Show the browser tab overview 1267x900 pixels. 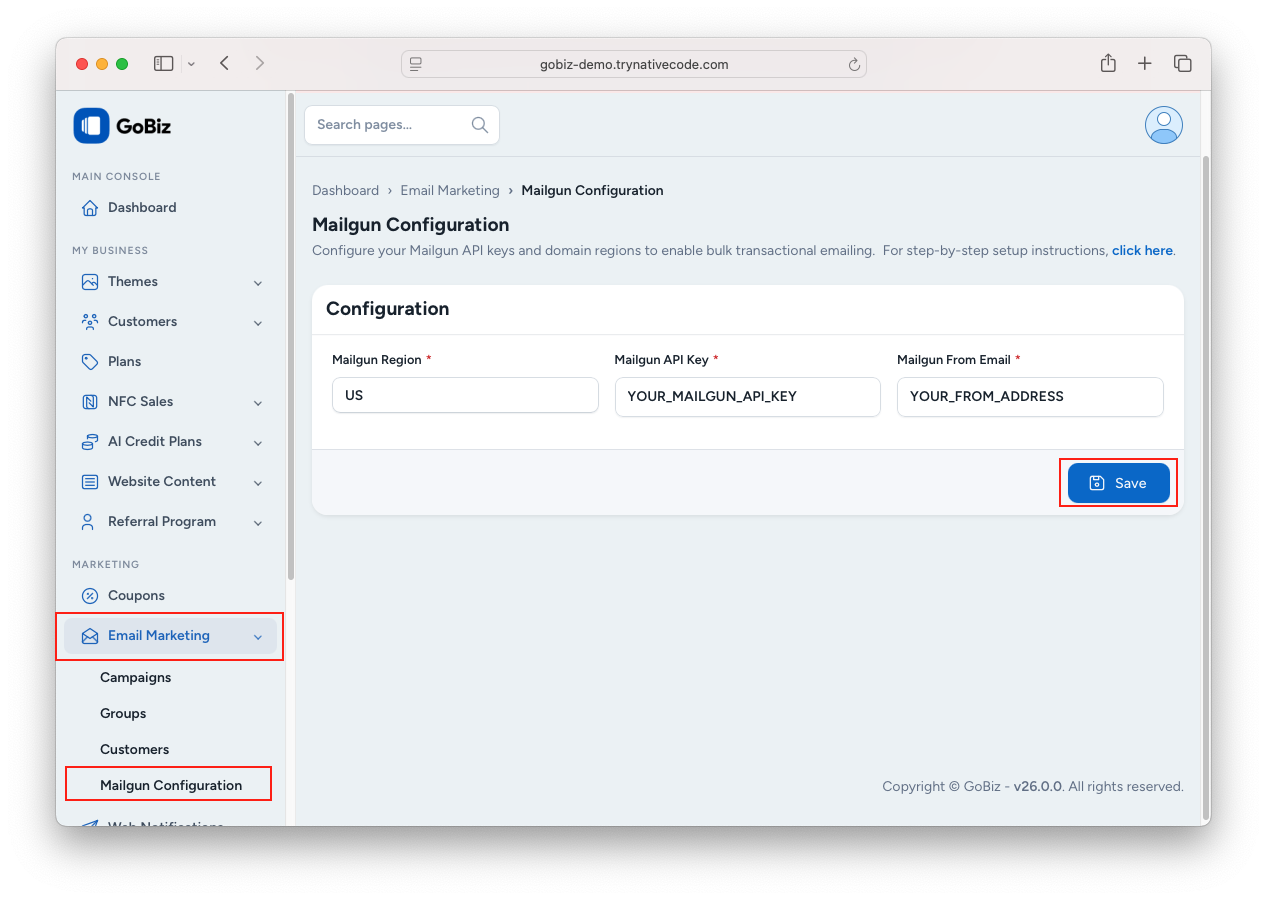[1183, 63]
